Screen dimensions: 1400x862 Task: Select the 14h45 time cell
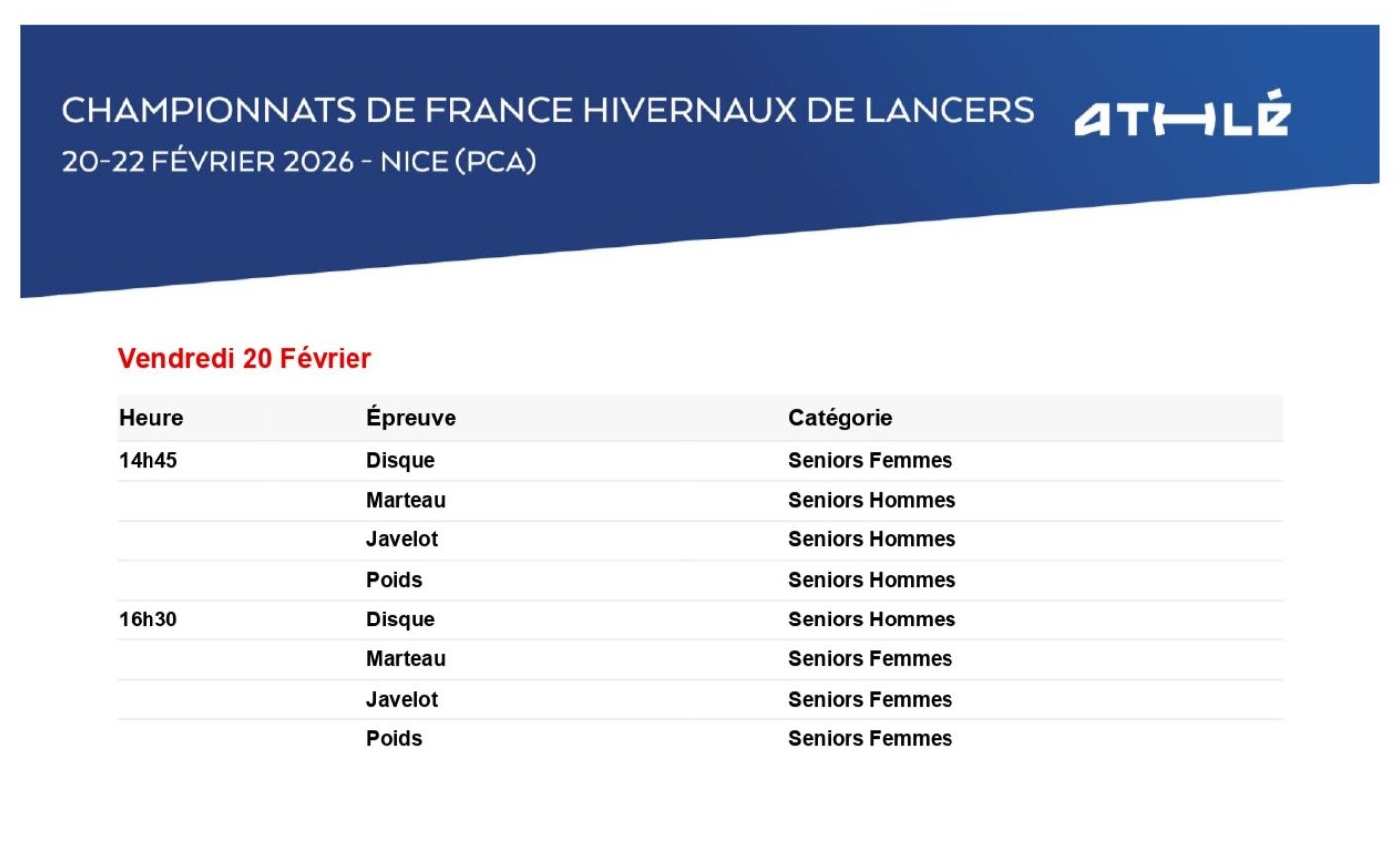pyautogui.click(x=148, y=460)
